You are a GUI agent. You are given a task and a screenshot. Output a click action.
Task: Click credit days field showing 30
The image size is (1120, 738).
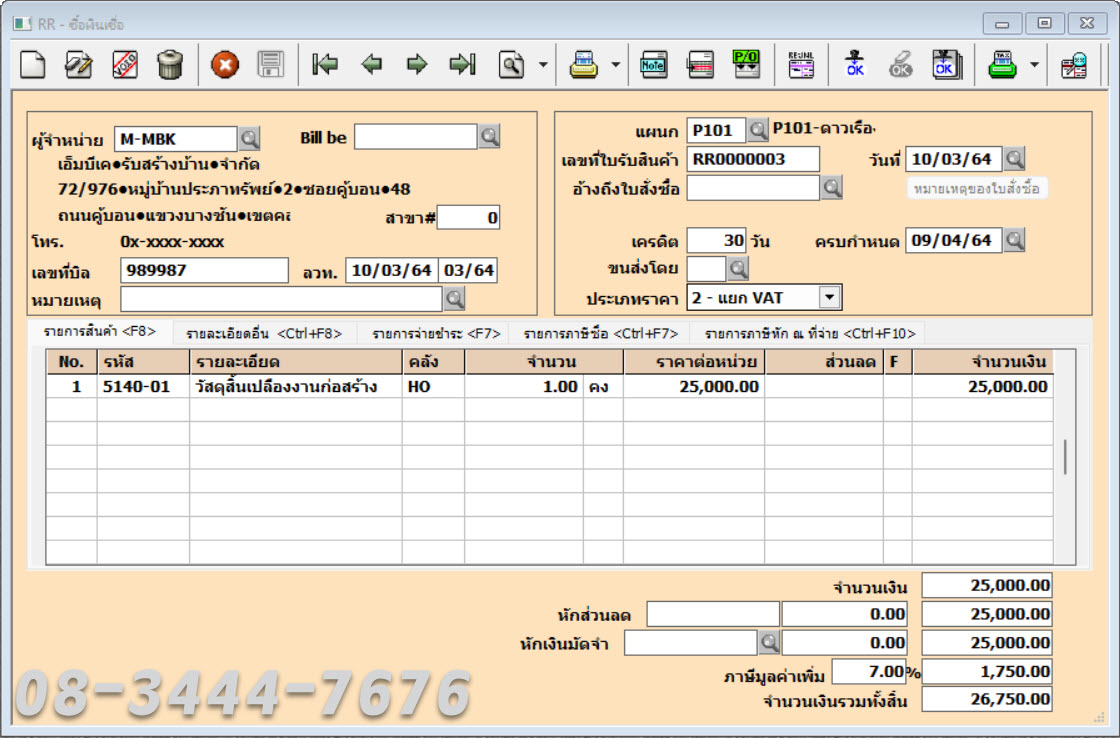(716, 241)
